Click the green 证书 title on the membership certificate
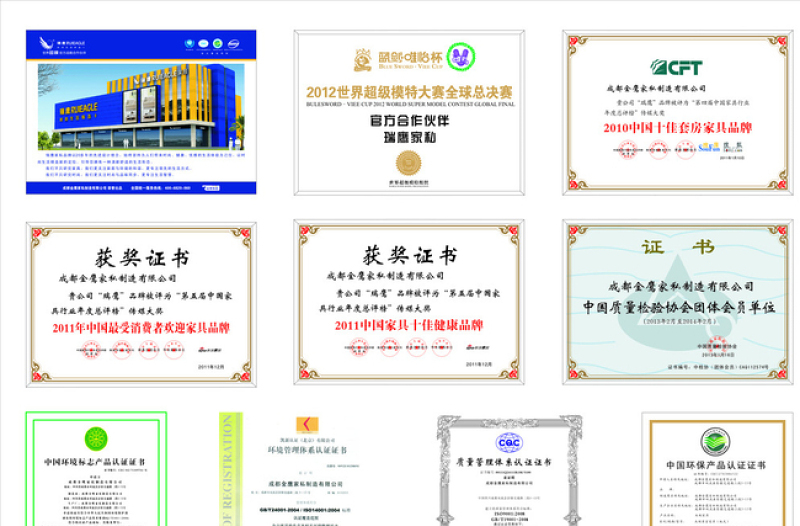800x526 pixels. click(678, 247)
